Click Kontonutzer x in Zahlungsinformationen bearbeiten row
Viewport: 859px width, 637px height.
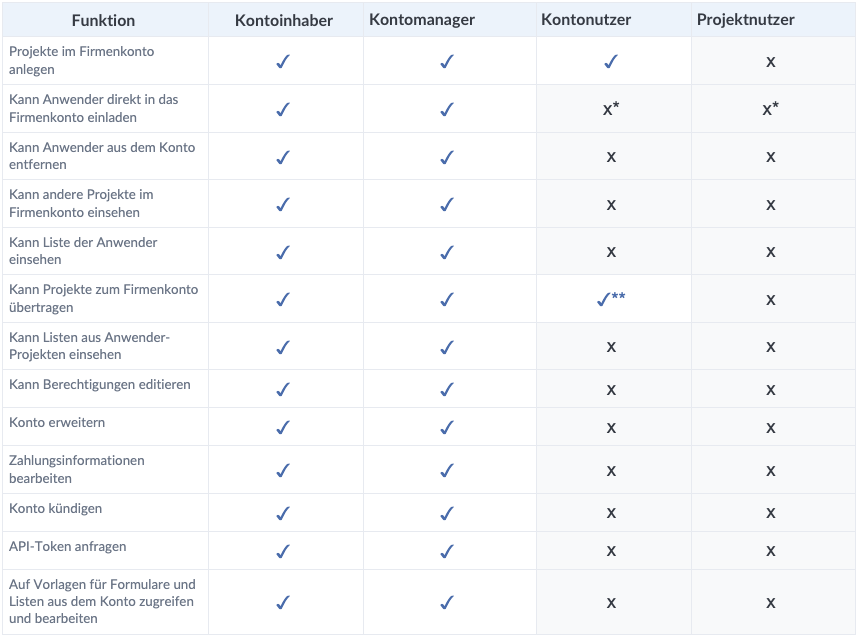tap(611, 471)
